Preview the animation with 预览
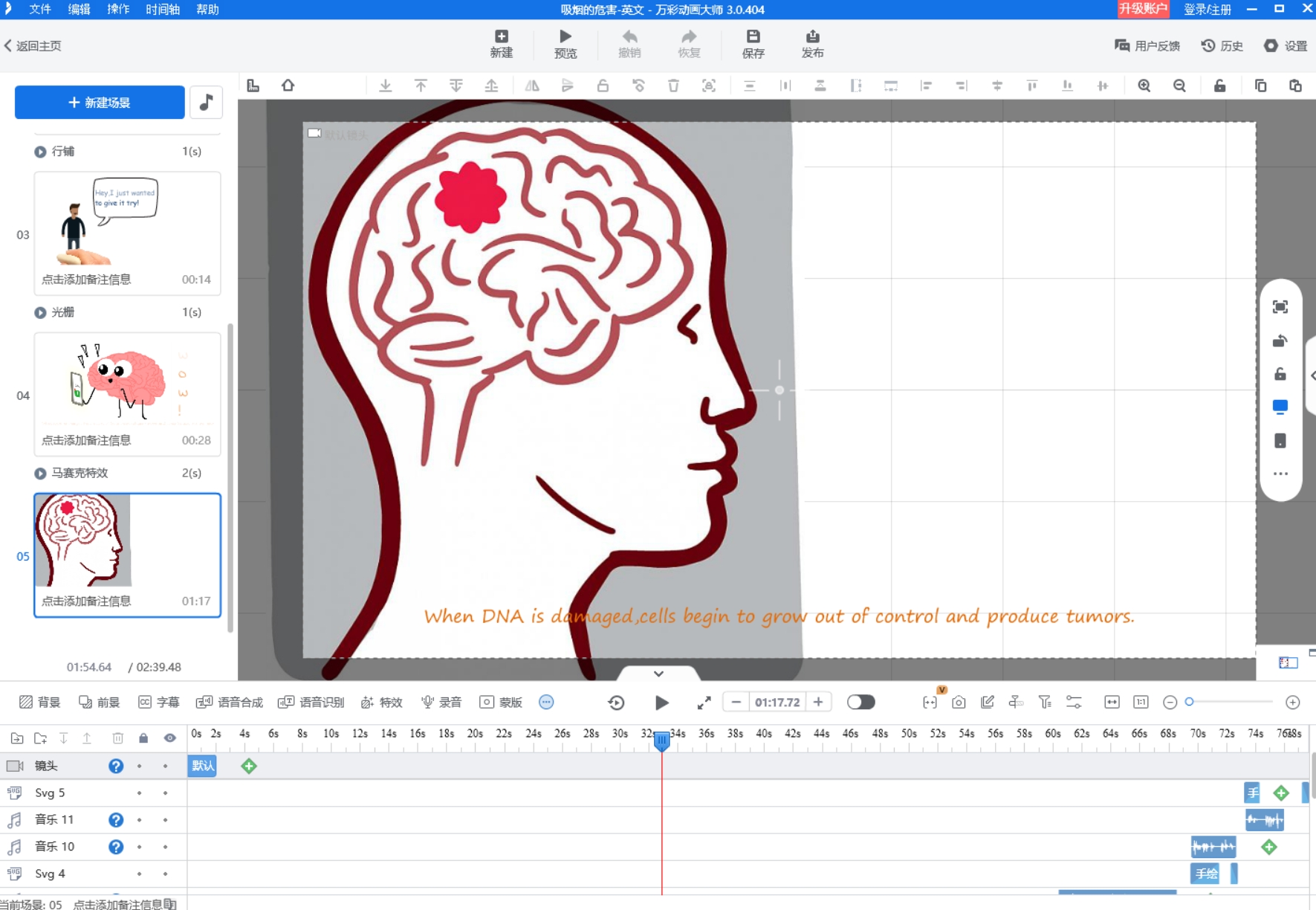Screen dimensions: 1316x910 565,44
